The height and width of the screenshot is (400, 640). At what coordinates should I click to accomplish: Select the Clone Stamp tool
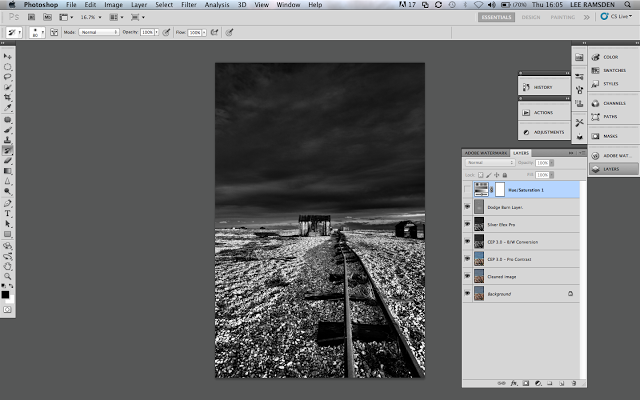click(7, 140)
